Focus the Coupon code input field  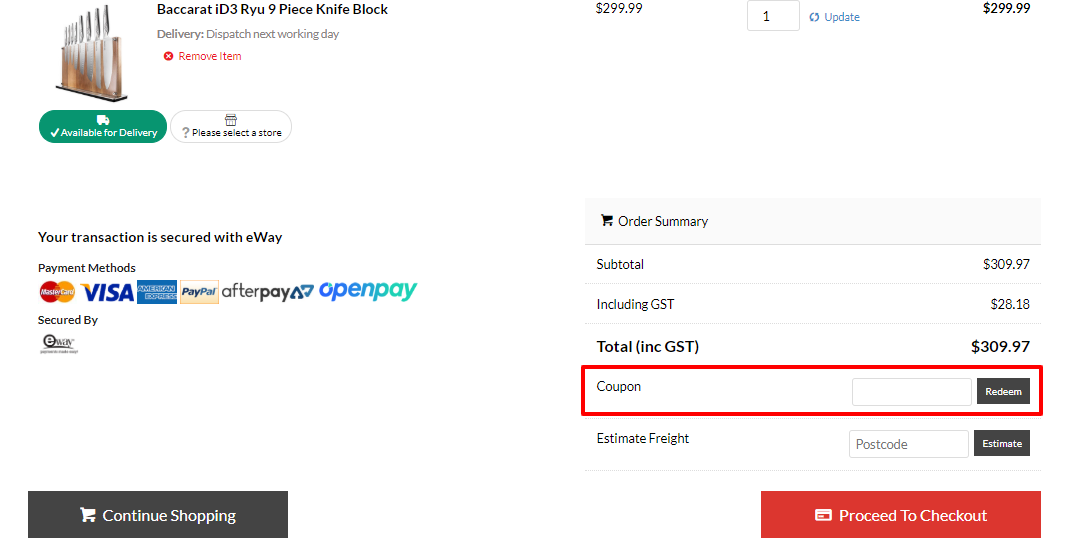(x=911, y=392)
